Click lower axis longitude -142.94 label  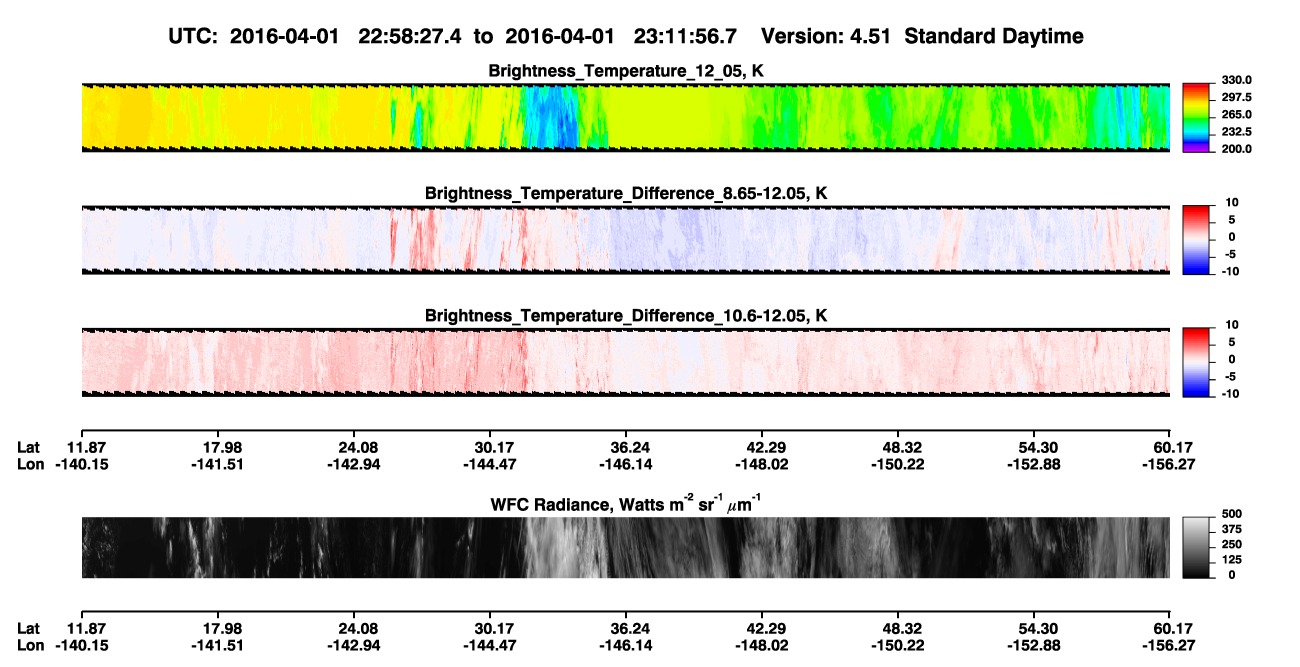(x=355, y=646)
